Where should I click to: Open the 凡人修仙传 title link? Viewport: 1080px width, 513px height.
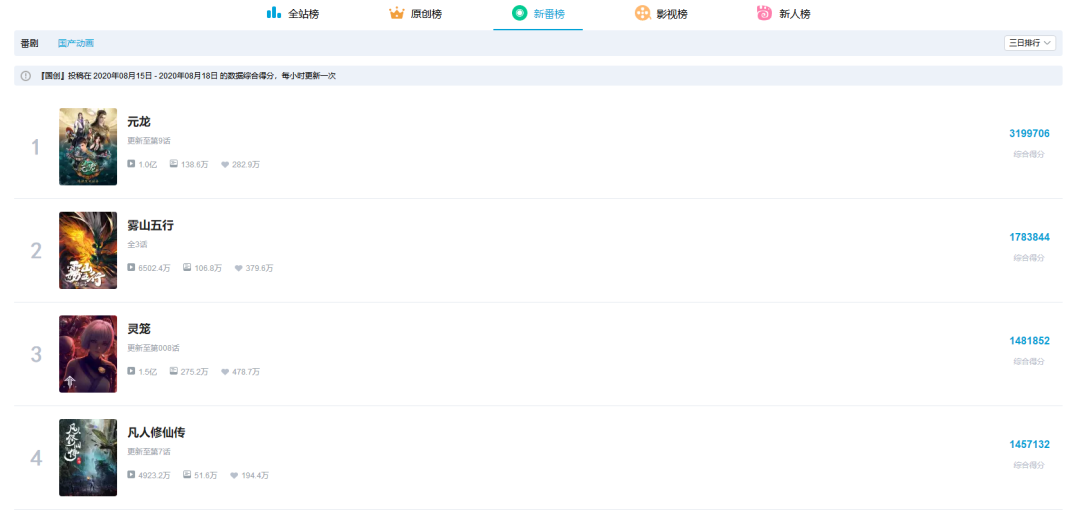tap(156, 433)
